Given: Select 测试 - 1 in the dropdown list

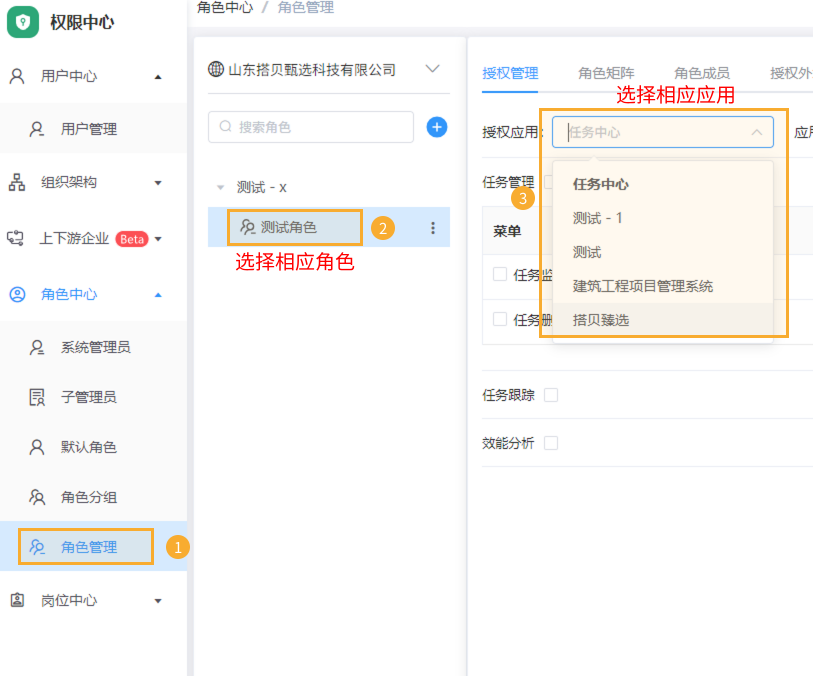Looking at the screenshot, I should point(663,218).
